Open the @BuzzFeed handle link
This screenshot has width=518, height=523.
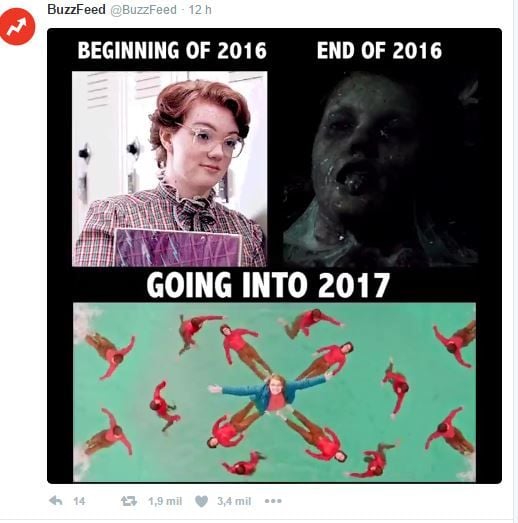[143, 10]
